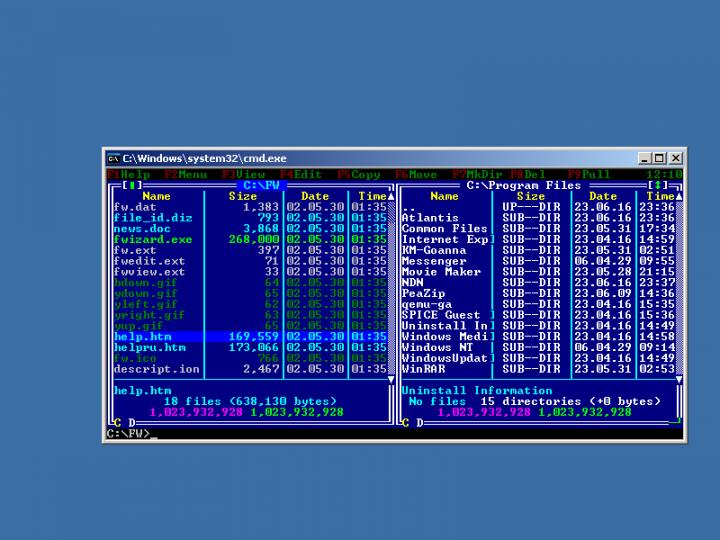
Task: Select fwizard.exe in the left panel
Action: coord(153,240)
